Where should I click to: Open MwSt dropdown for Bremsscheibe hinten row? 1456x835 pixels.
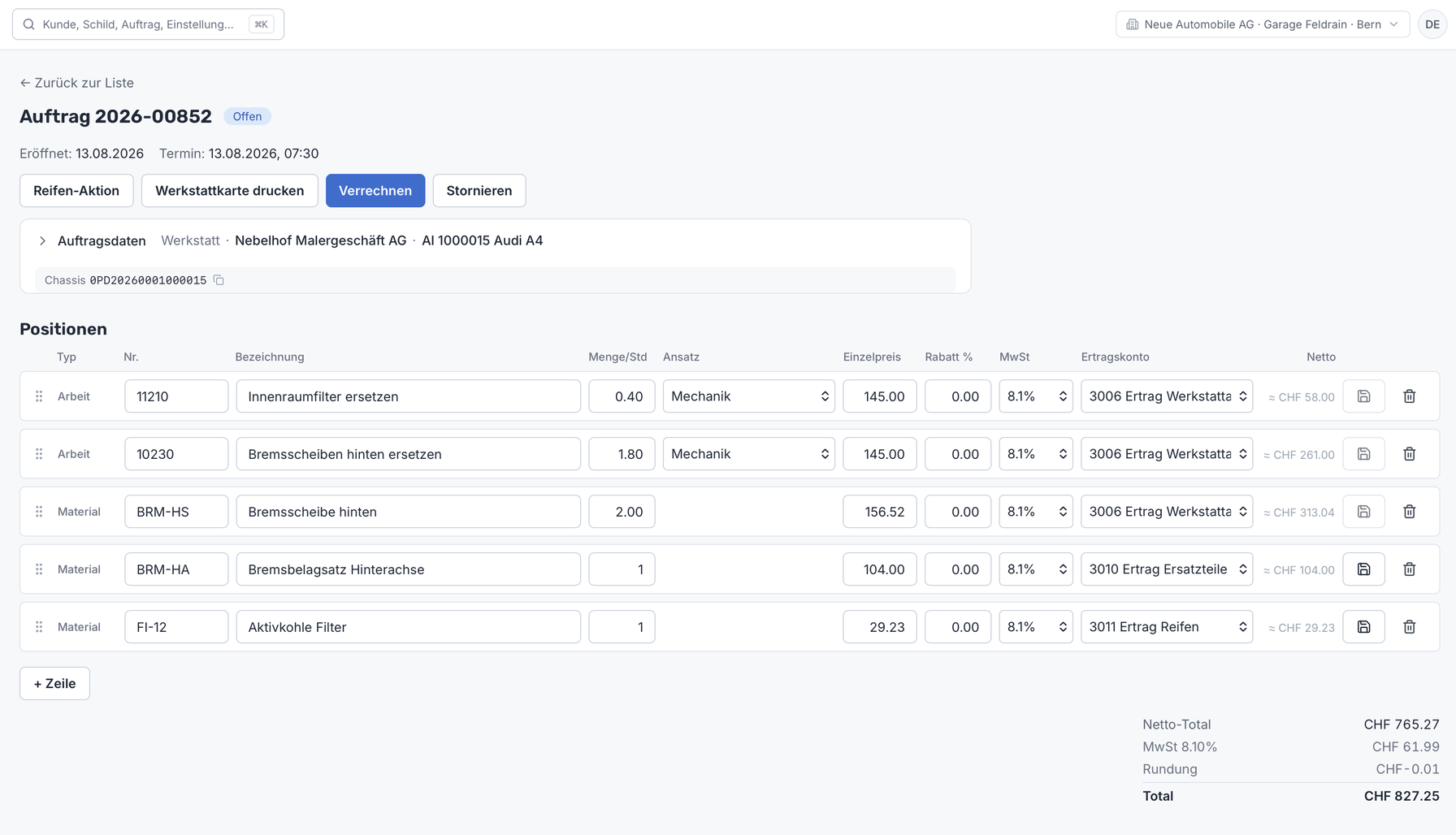click(x=1036, y=512)
